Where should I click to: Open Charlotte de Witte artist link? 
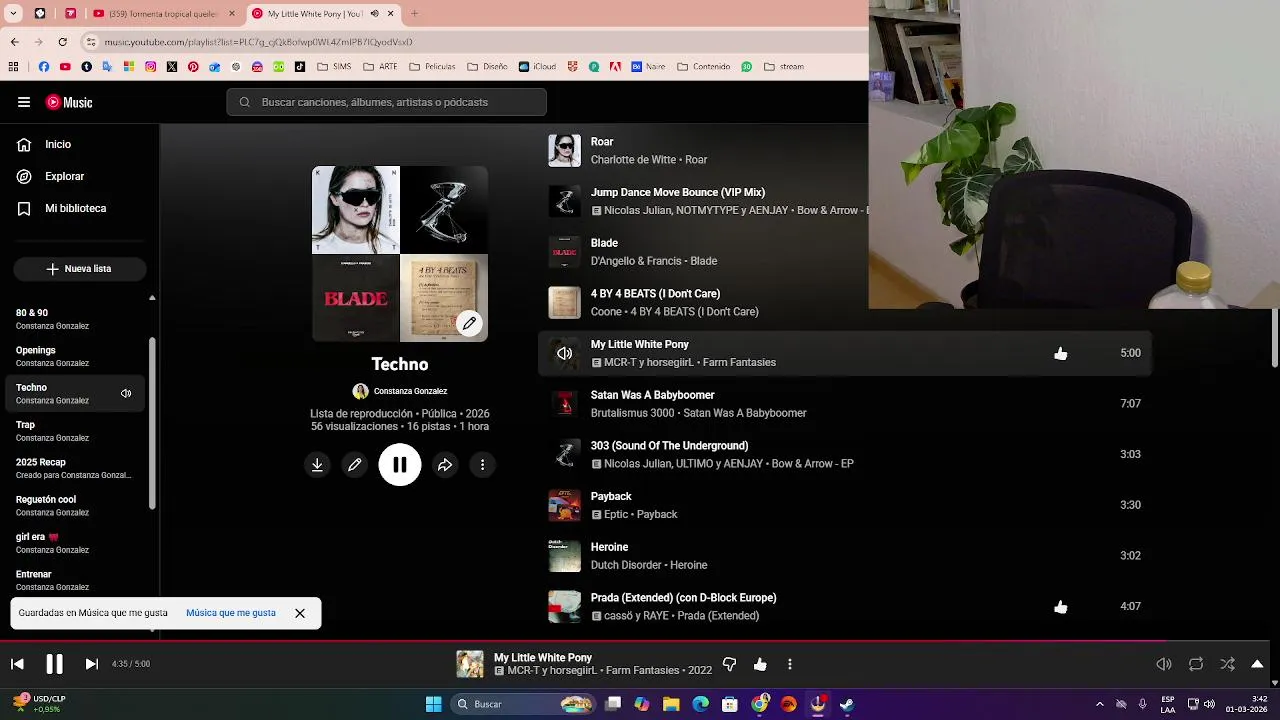point(633,160)
